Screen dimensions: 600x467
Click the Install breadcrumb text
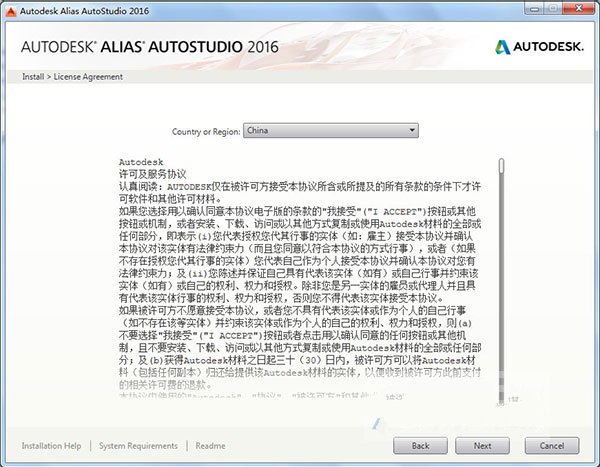click(33, 77)
